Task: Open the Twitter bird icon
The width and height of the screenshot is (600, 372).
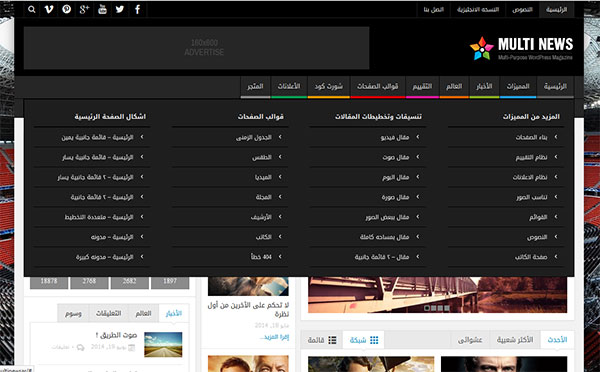Action: (x=120, y=10)
